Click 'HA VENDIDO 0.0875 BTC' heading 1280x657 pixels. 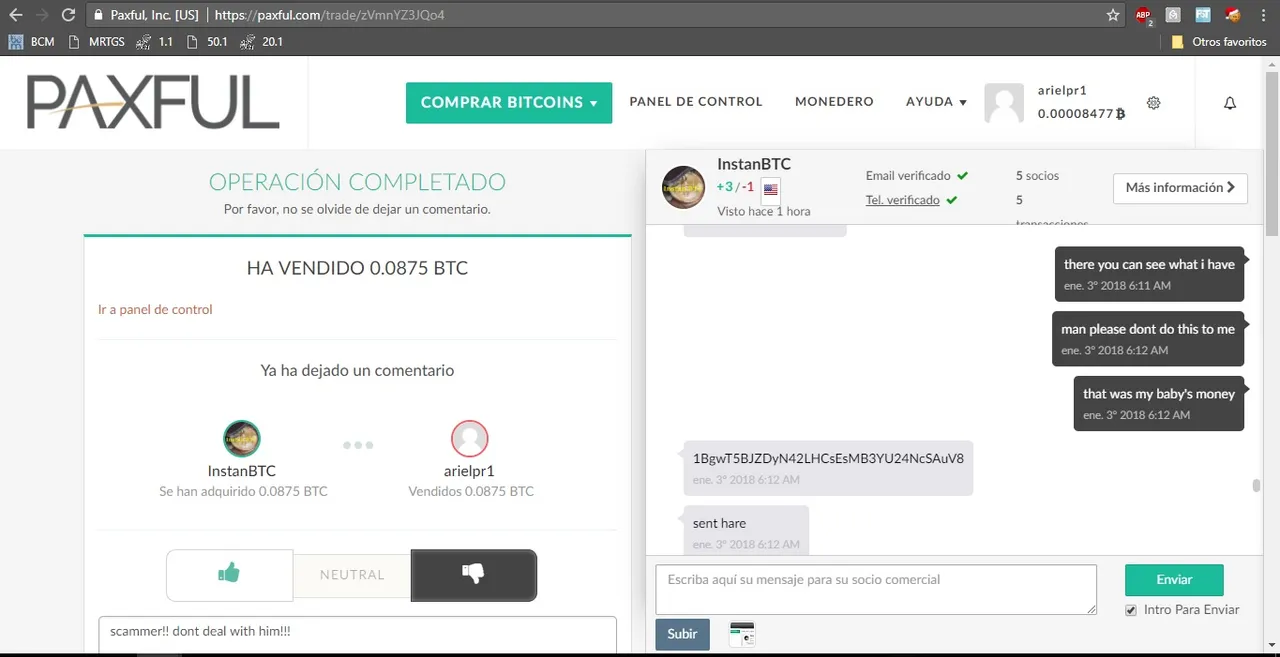coord(357,269)
